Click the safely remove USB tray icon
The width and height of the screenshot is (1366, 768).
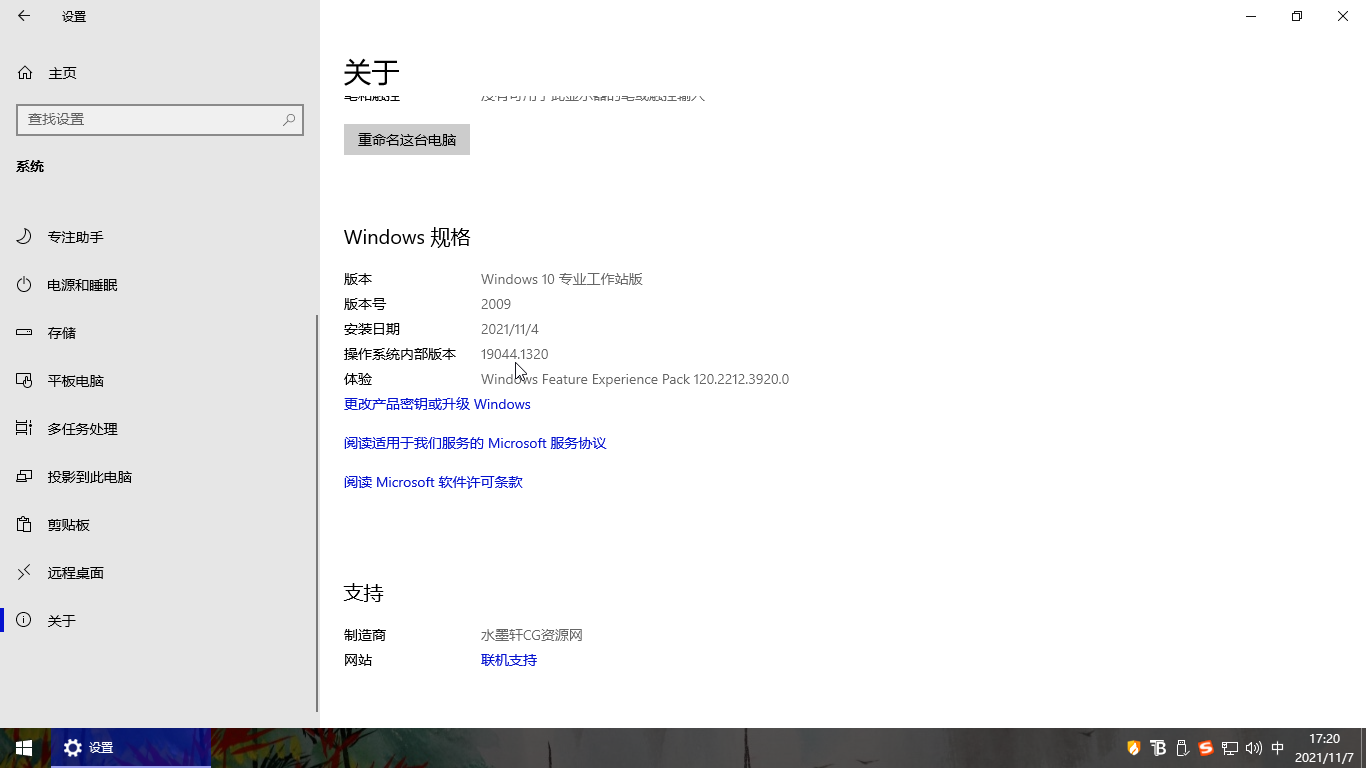1182,748
